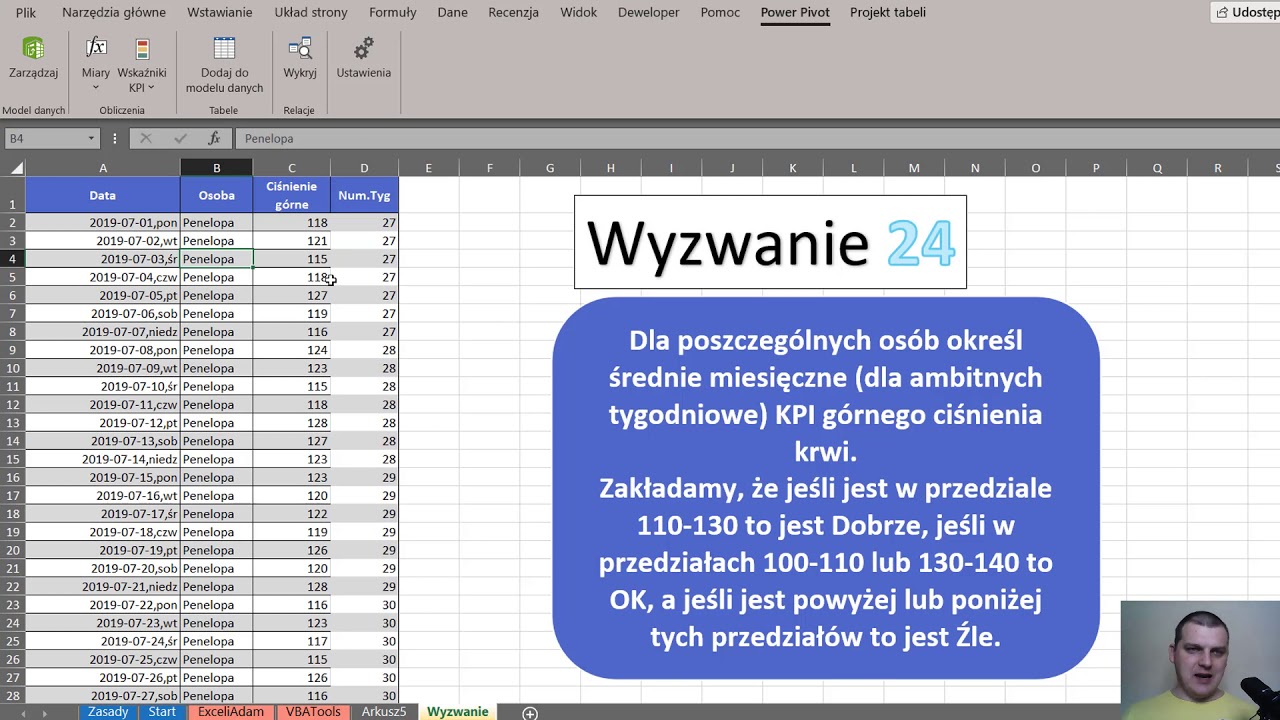This screenshot has width=1280, height=720.
Task: Add a new sheet with plus icon
Action: tap(530, 712)
